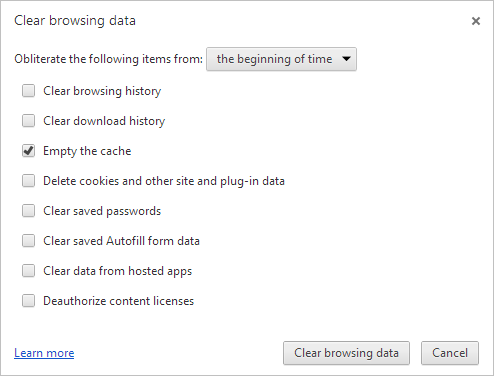494x376 pixels.
Task: Open the Learn more link
Action: point(44,353)
